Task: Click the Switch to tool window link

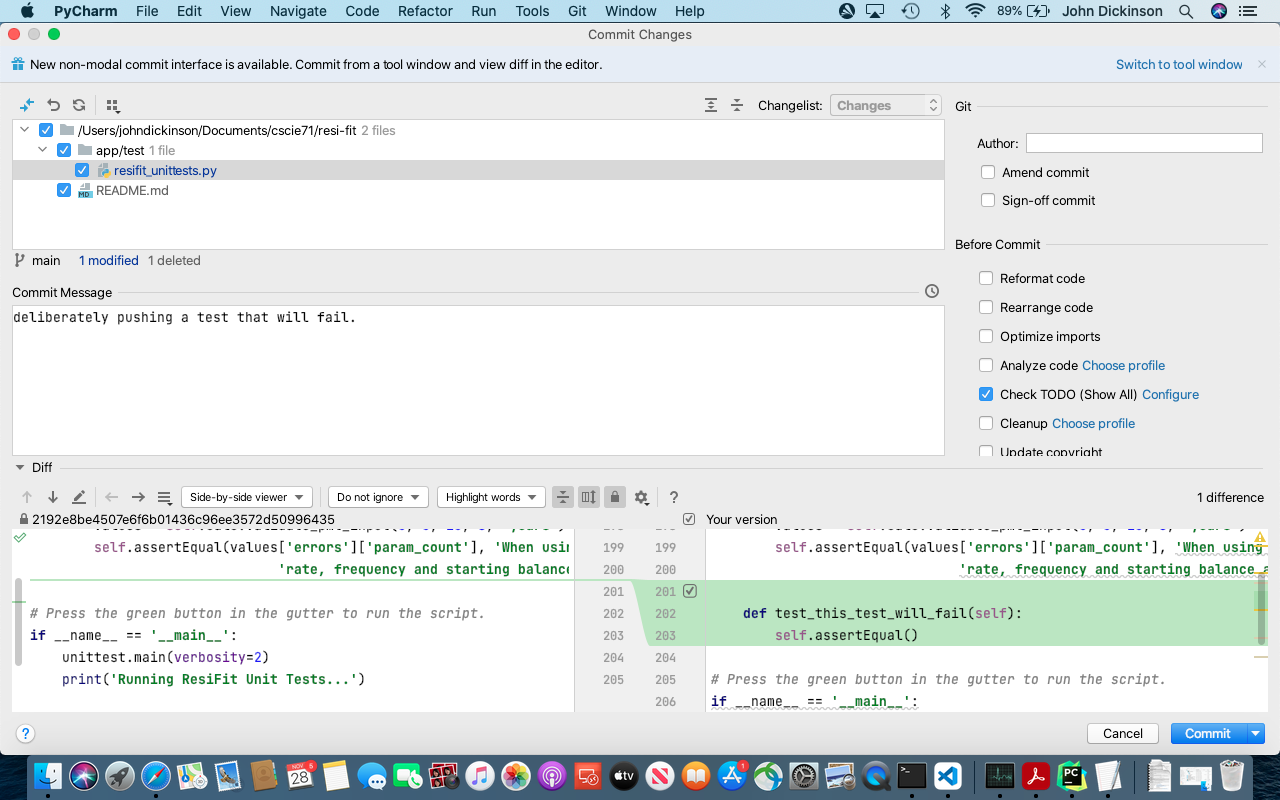Action: 1179,64
